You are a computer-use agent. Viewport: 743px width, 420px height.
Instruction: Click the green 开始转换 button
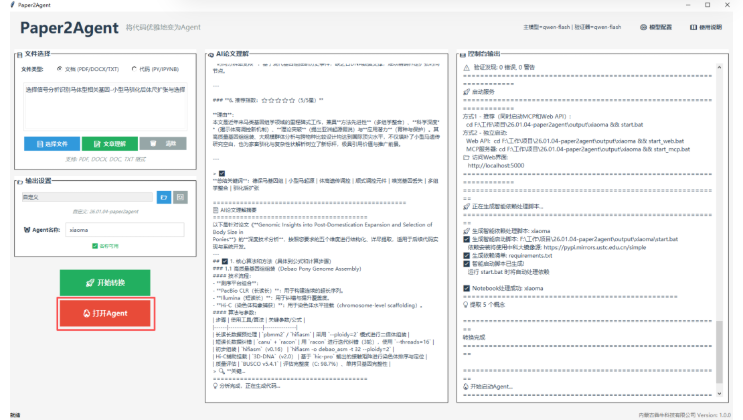(x=106, y=283)
